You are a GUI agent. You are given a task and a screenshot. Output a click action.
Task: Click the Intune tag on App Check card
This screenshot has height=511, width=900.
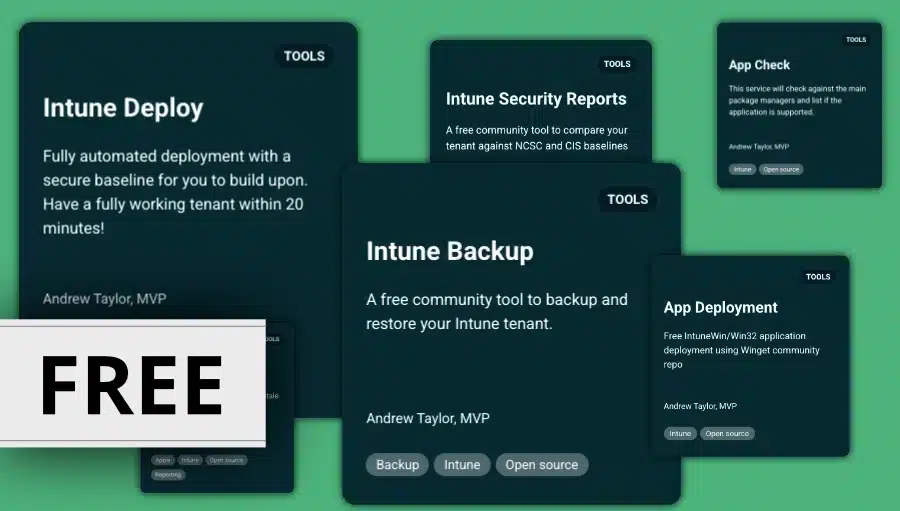(742, 169)
